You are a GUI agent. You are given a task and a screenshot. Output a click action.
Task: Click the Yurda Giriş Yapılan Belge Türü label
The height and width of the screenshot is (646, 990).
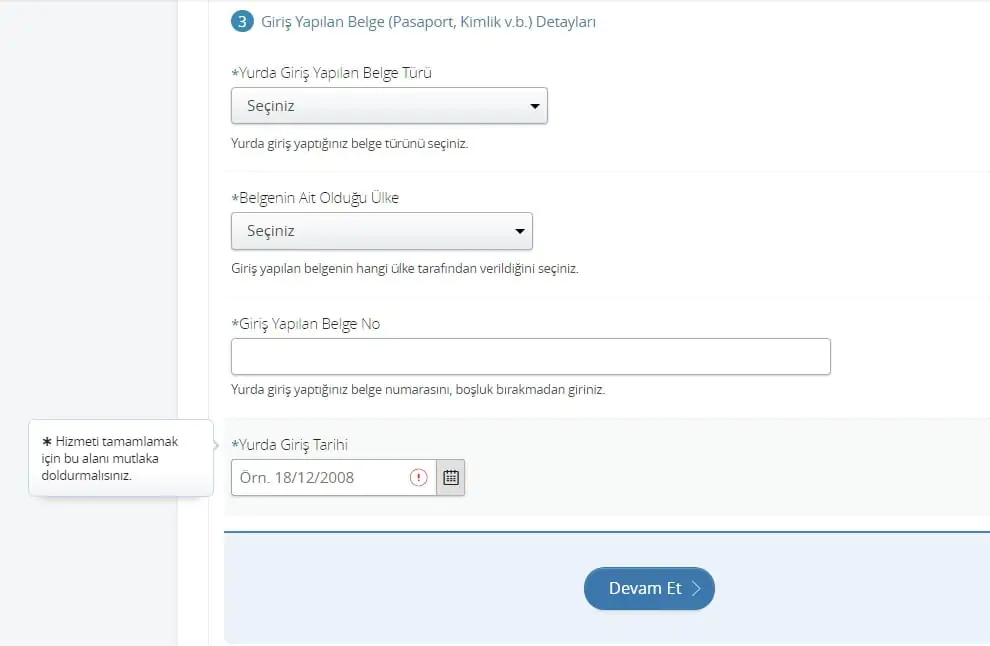331,72
